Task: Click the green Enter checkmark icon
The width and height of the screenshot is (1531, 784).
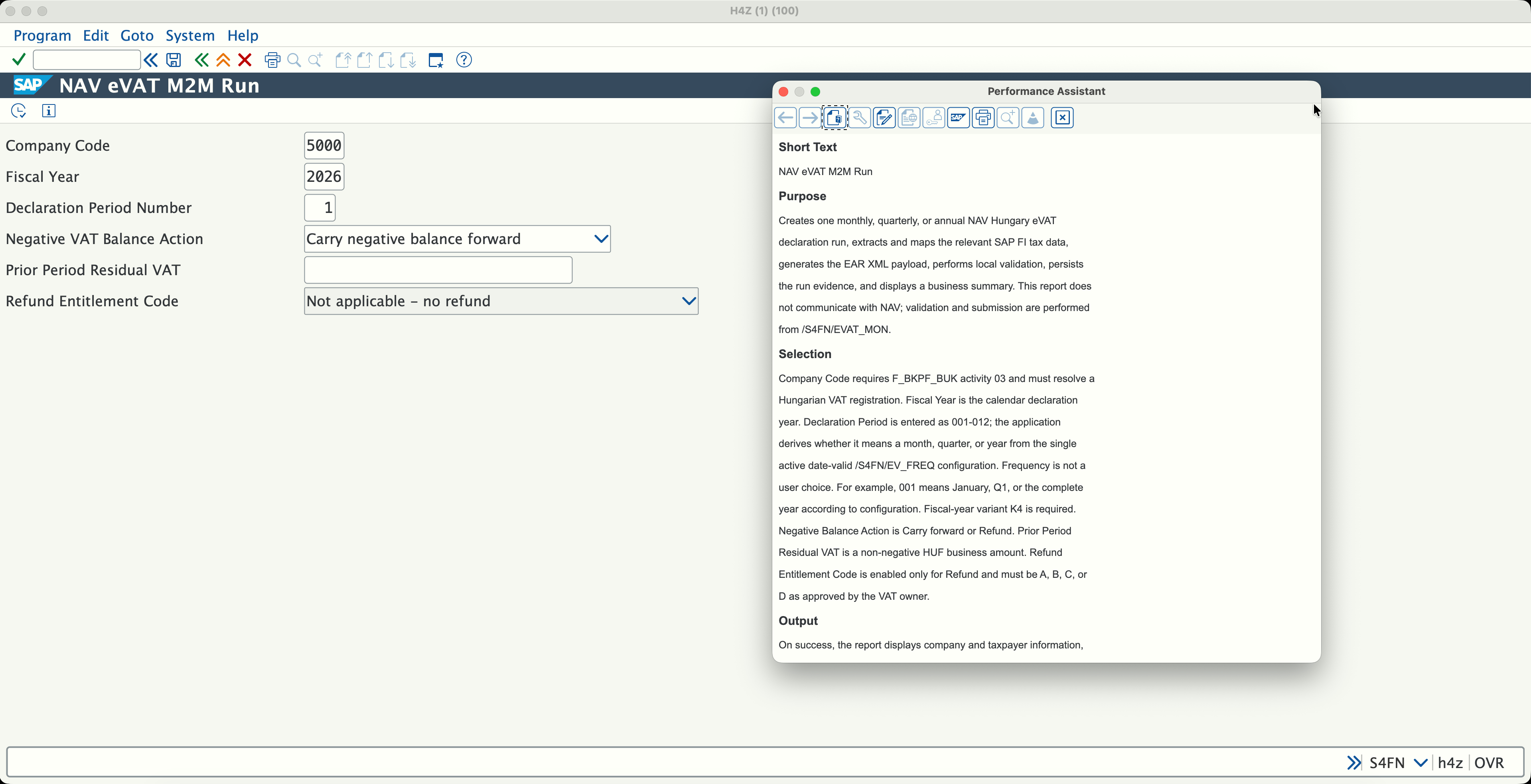Action: pos(18,59)
